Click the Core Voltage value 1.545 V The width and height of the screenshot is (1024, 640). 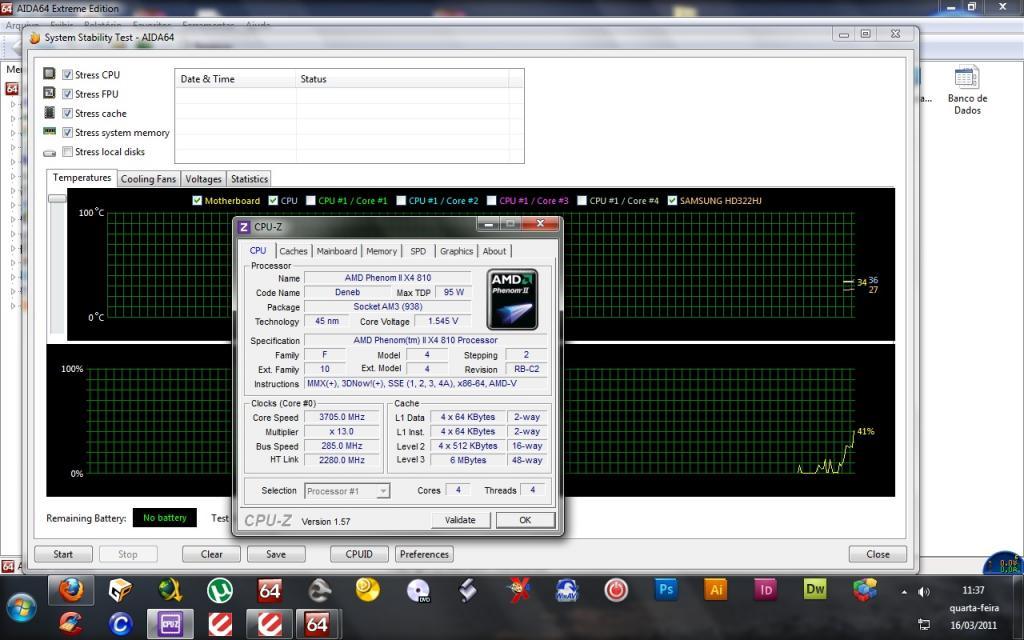click(x=443, y=321)
